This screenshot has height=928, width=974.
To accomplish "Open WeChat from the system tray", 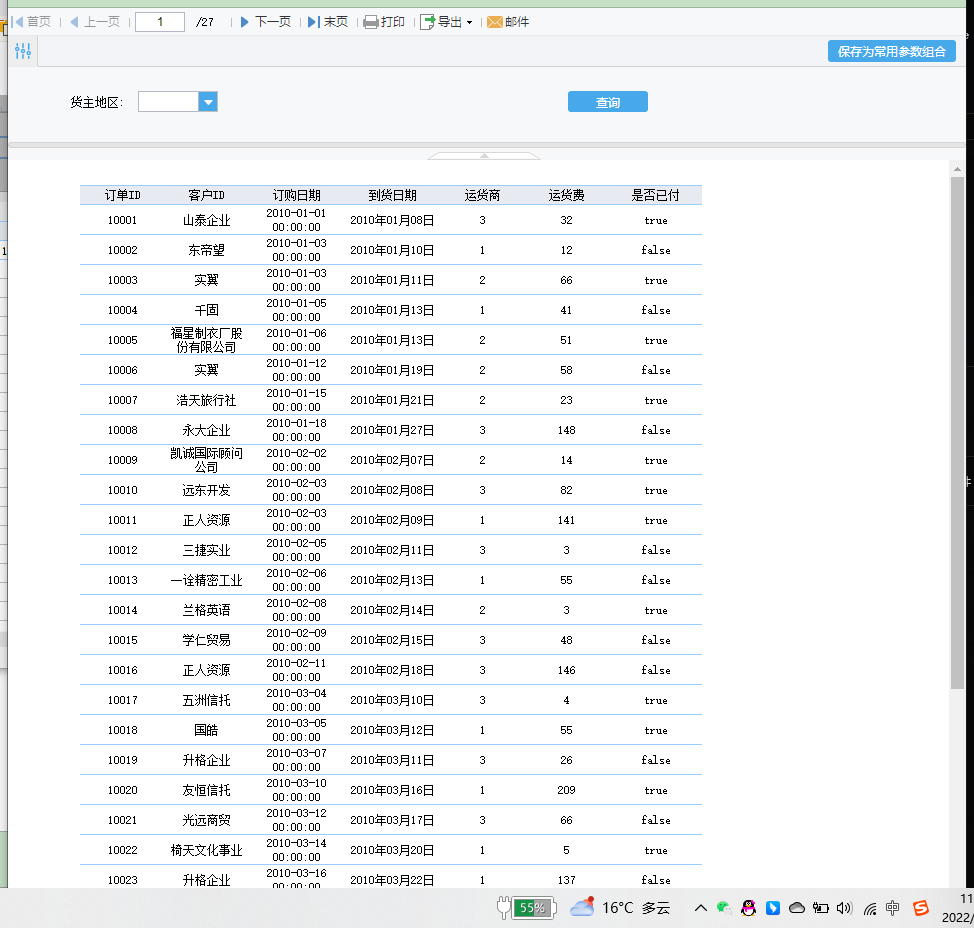I will pos(723,908).
